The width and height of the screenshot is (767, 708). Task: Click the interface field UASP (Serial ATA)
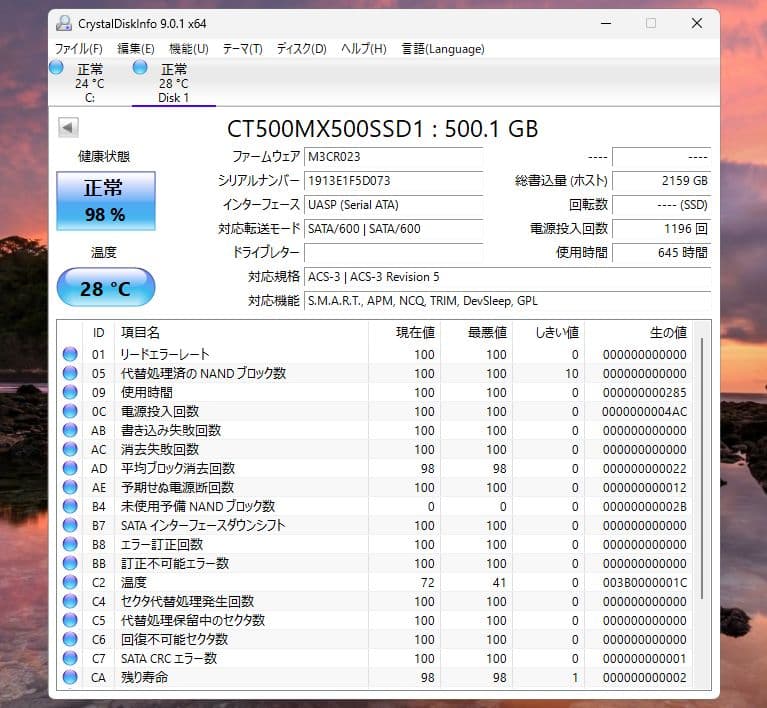click(393, 205)
